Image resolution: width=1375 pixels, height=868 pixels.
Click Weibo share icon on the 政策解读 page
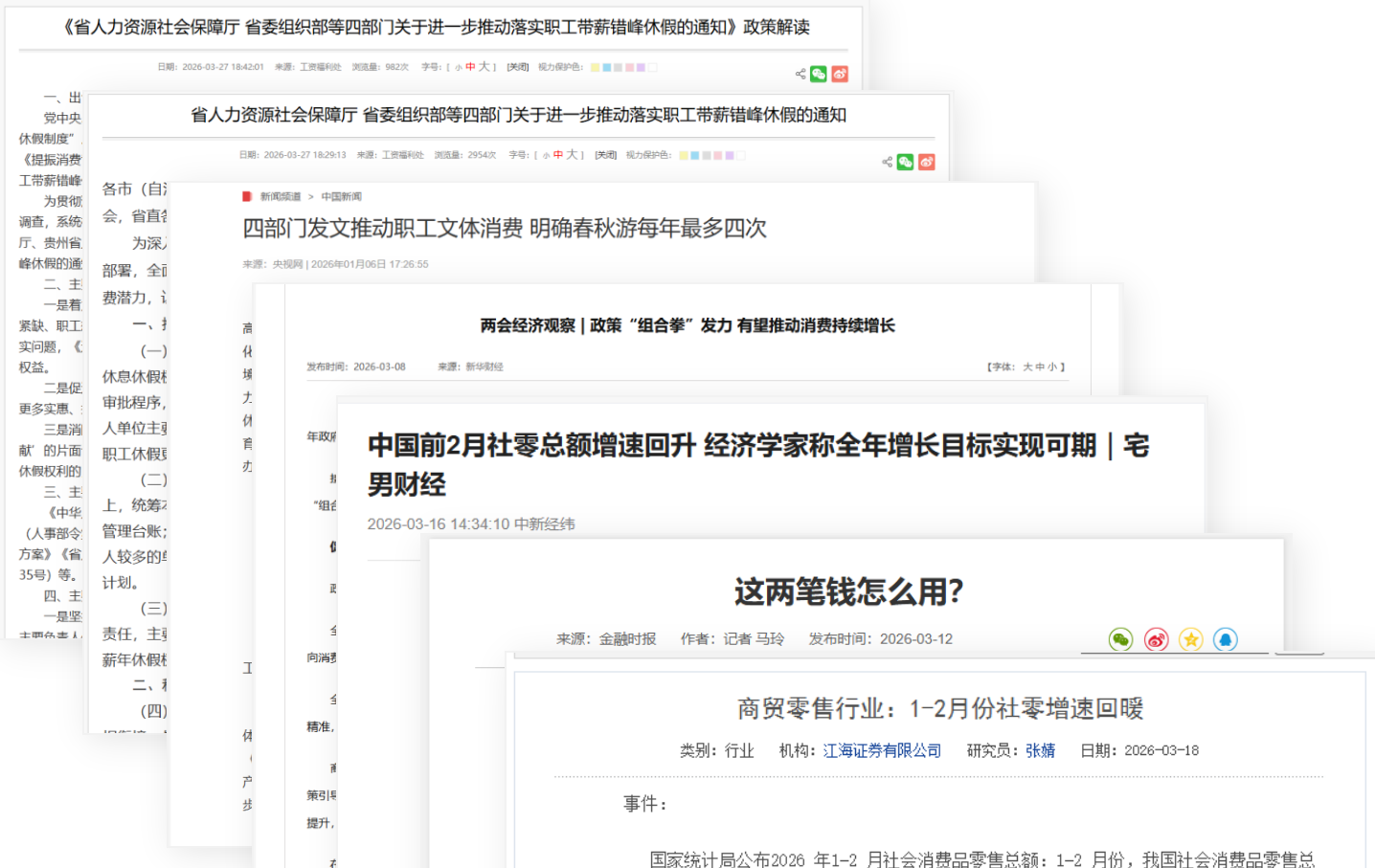coord(840,74)
